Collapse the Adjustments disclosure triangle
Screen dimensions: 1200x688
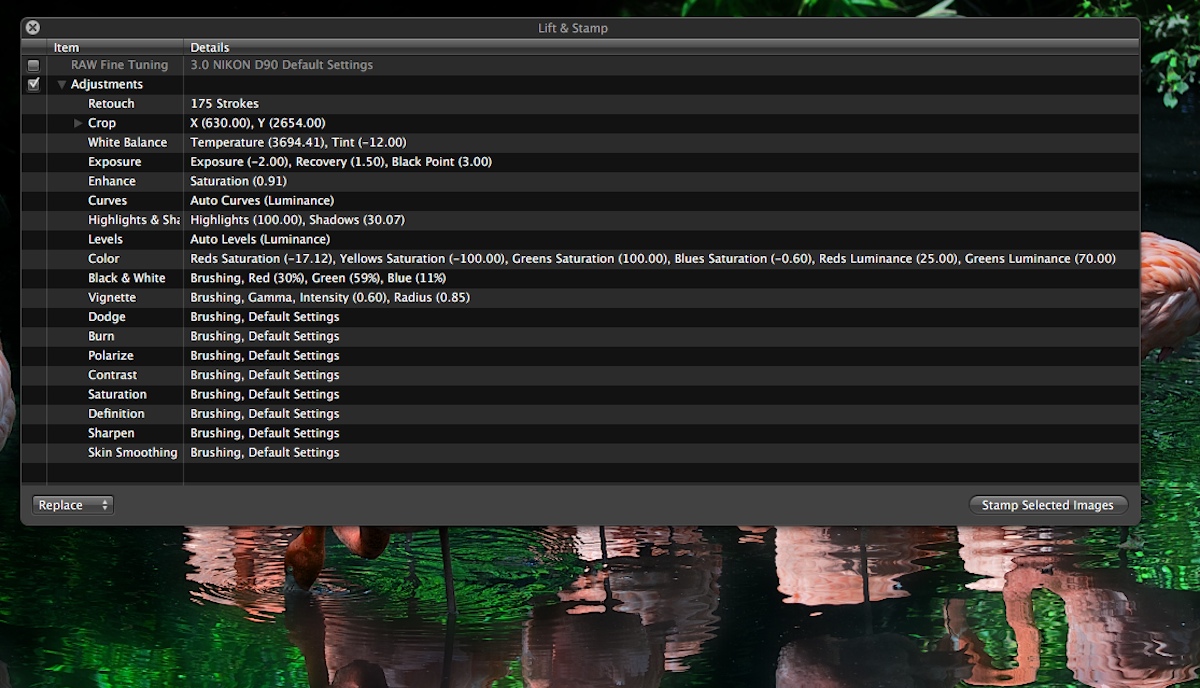tap(62, 85)
